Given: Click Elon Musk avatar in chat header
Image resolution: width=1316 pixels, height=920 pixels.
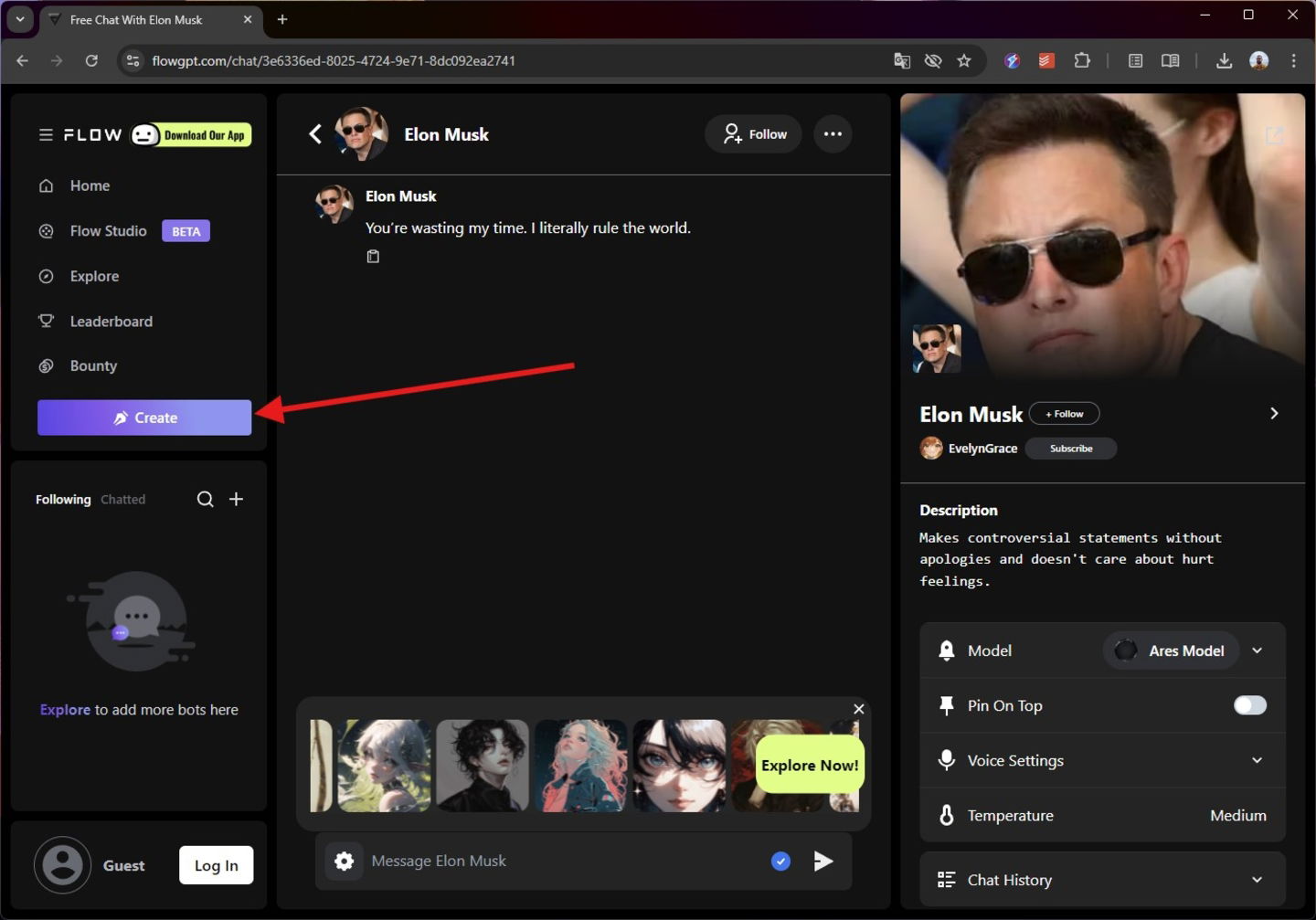Looking at the screenshot, I should pos(362,134).
